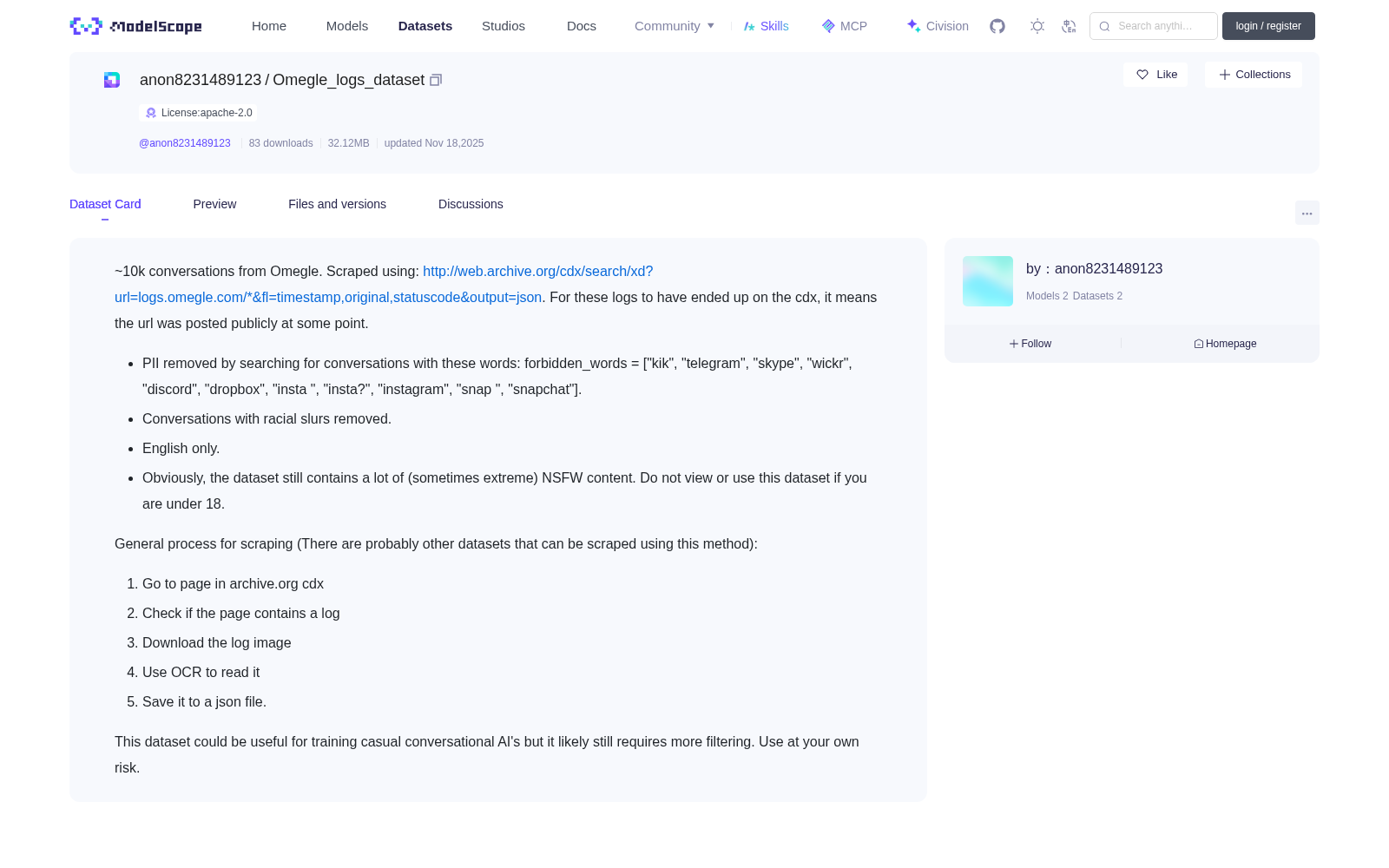Expand the Community dropdown menu
1389x868 pixels.
[x=675, y=26]
